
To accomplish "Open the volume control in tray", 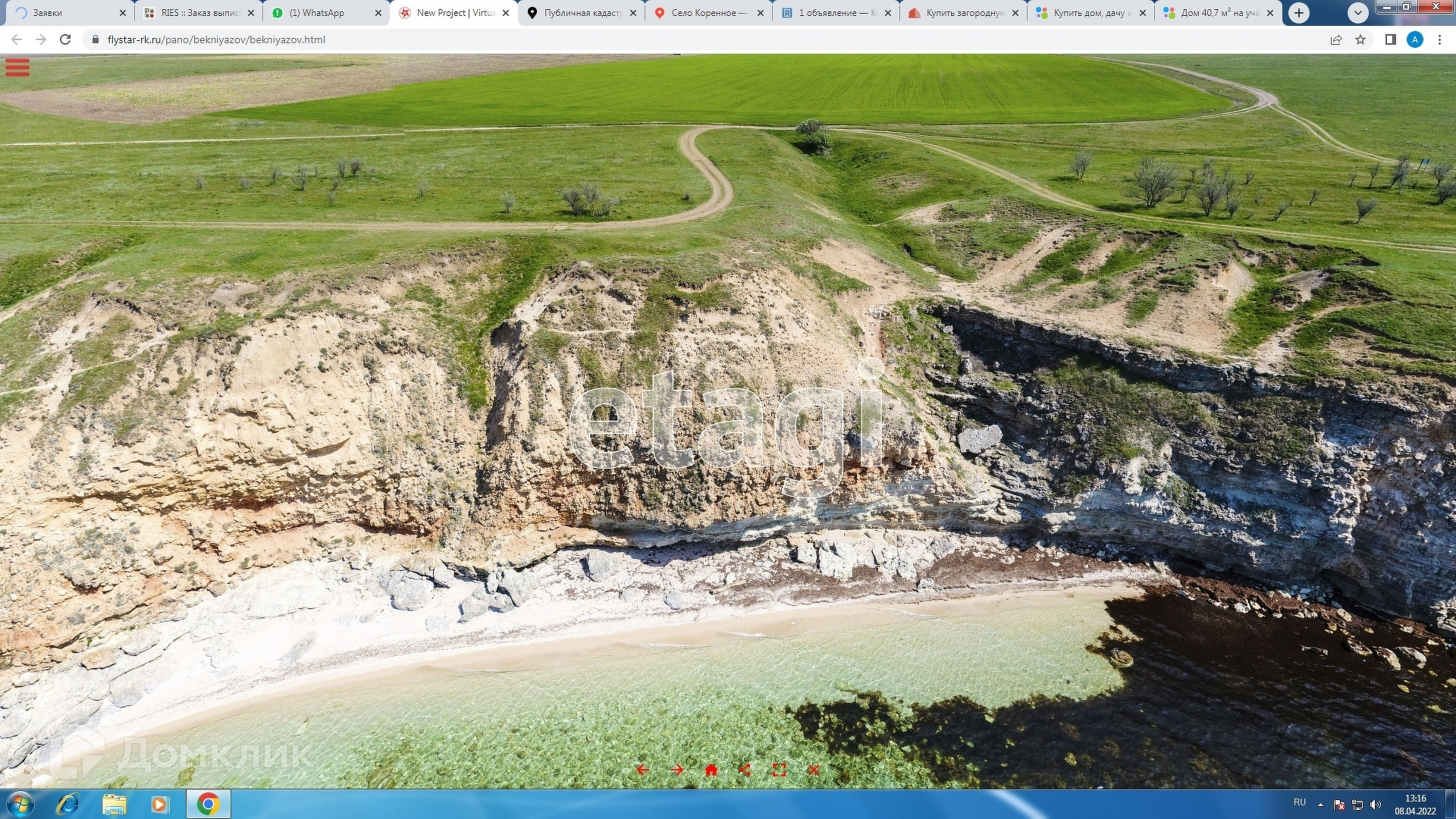I will tap(1376, 805).
